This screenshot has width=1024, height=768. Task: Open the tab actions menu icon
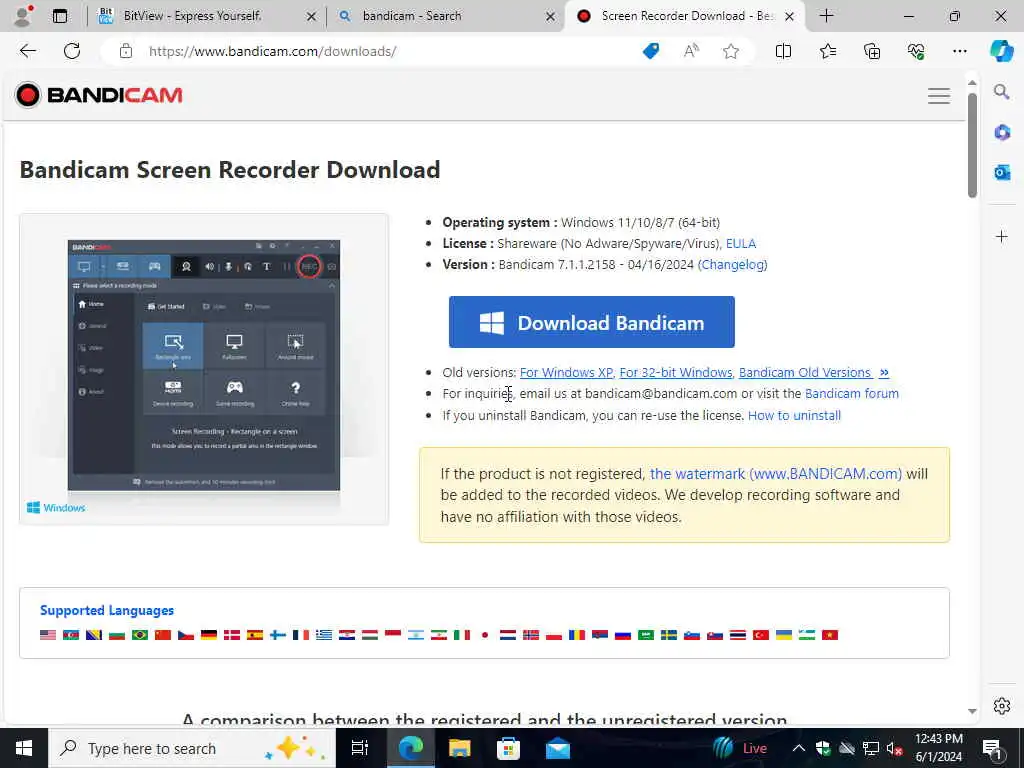coord(59,16)
